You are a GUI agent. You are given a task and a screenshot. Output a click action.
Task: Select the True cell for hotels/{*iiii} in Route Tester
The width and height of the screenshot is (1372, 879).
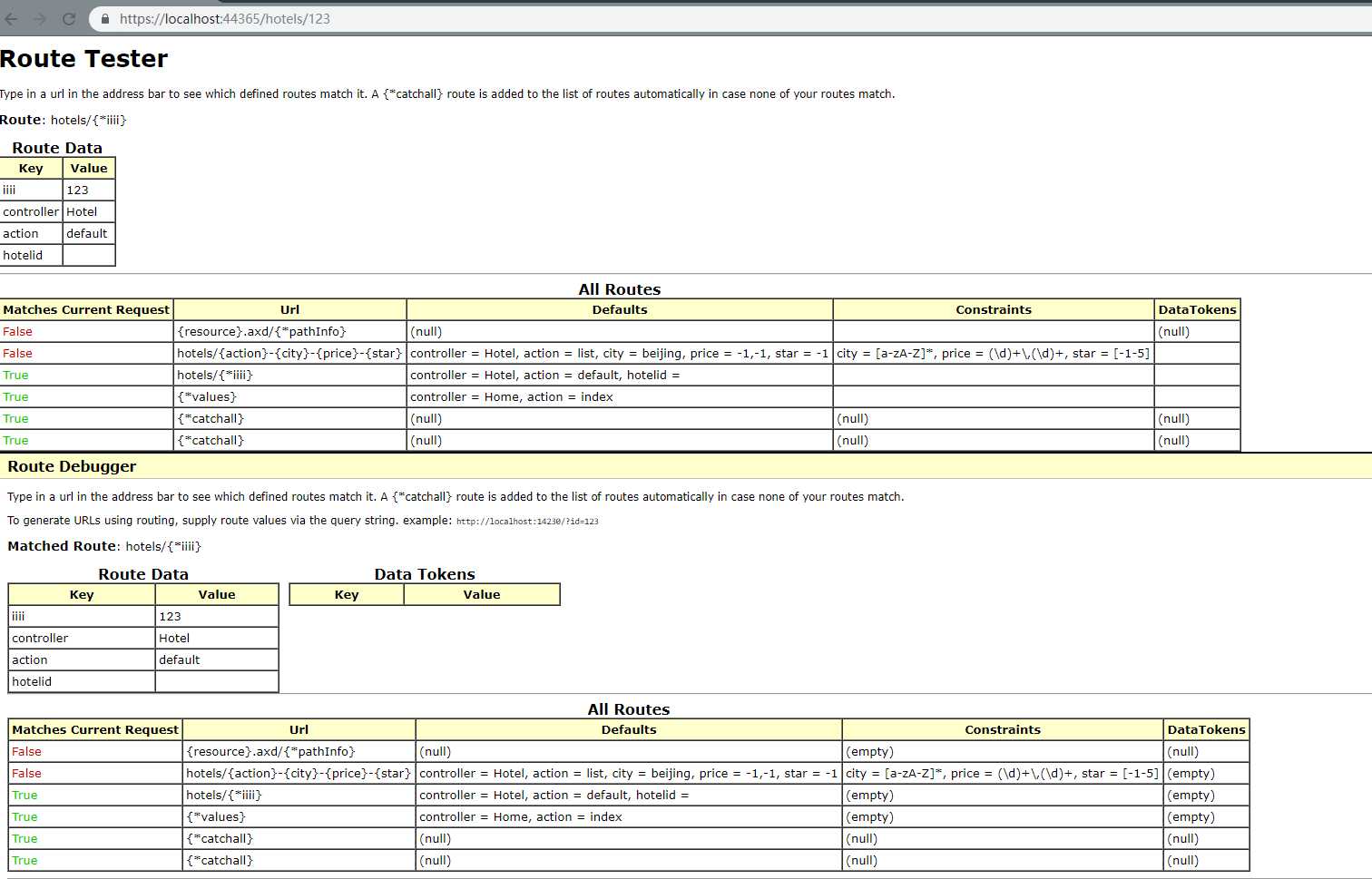(x=86, y=375)
